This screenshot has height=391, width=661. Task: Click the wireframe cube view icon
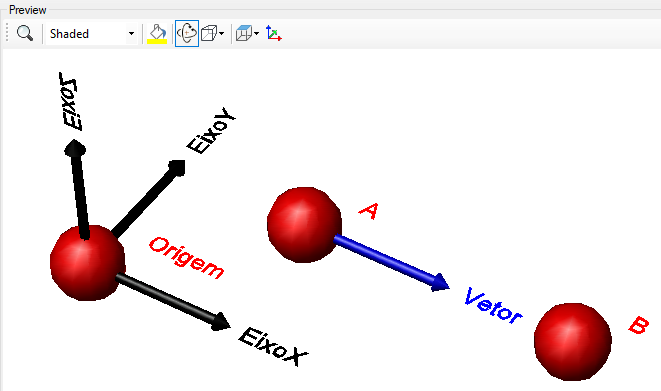tap(209, 33)
